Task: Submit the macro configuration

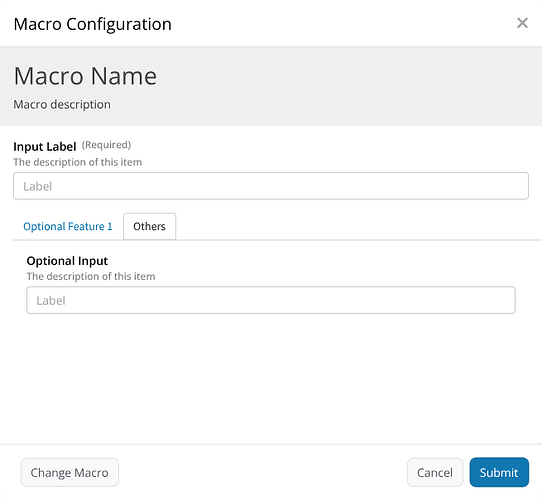Action: click(x=499, y=472)
